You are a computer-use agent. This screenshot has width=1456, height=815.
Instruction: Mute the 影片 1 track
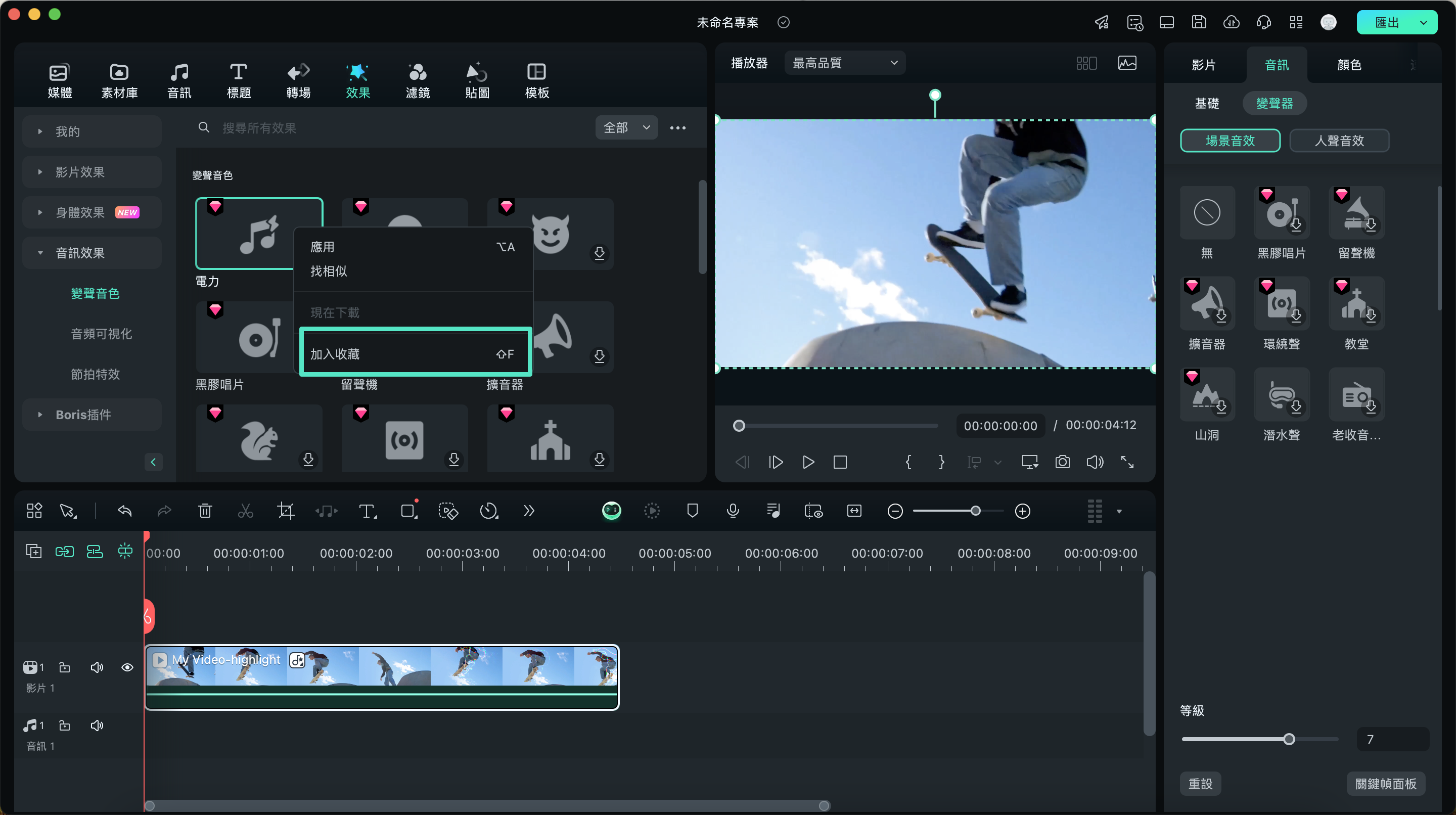97,667
